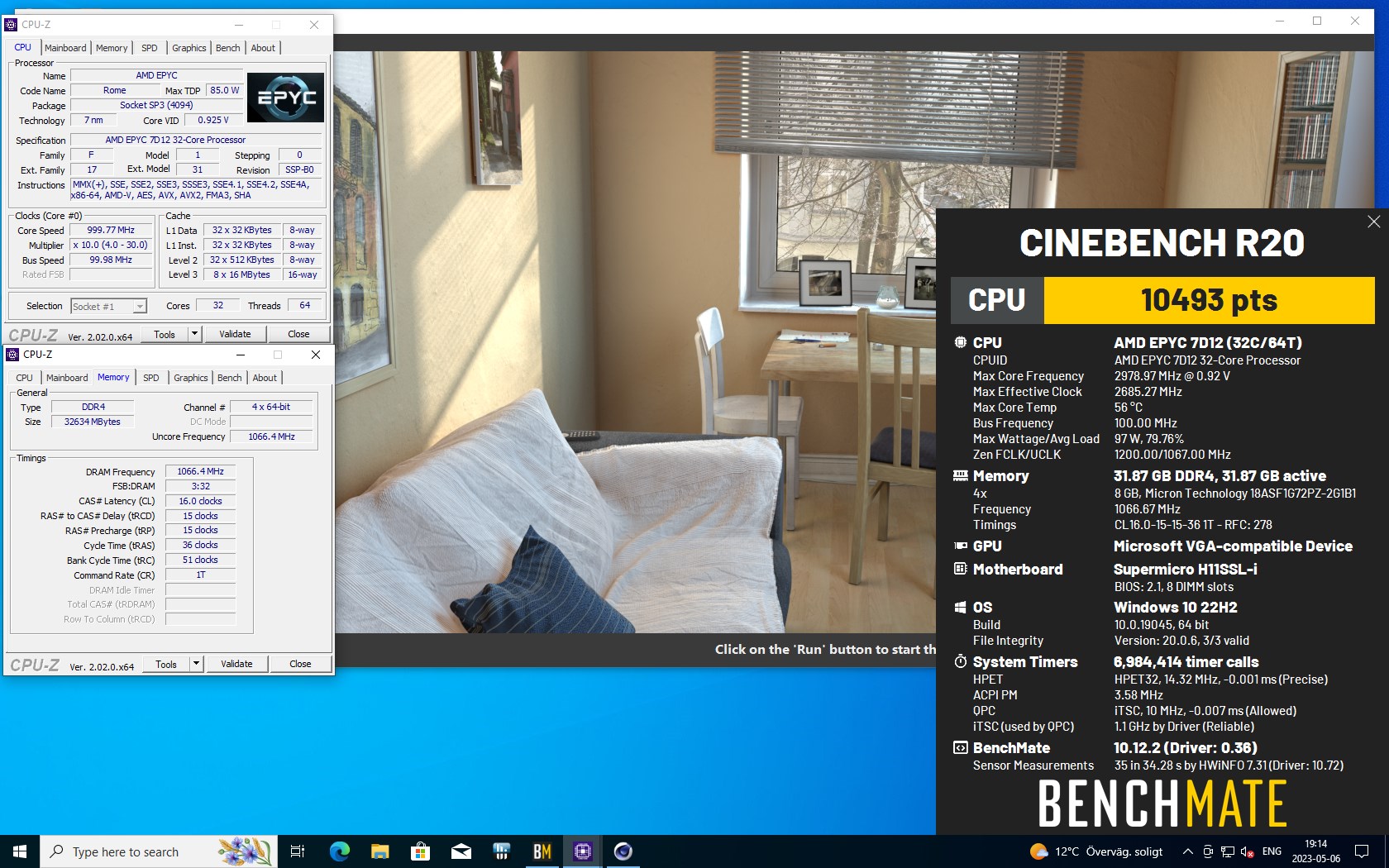Open Bench tab in lower CPU-Z window

coord(230,378)
